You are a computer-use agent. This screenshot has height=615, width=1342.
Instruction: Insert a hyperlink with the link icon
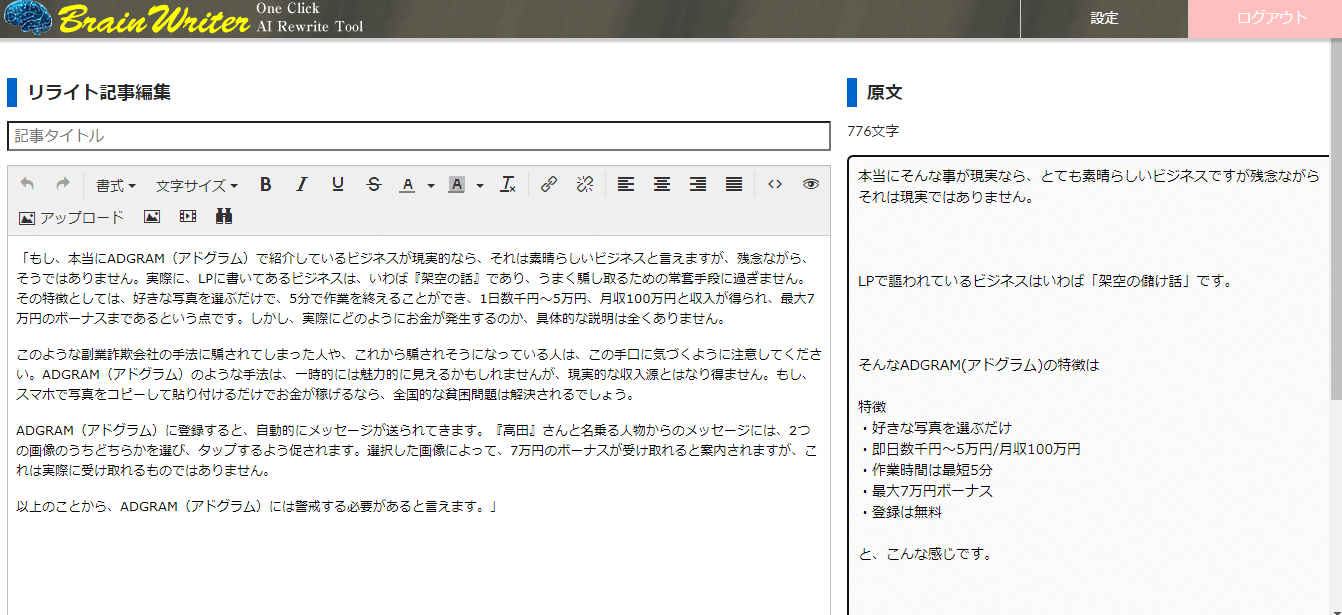tap(549, 185)
